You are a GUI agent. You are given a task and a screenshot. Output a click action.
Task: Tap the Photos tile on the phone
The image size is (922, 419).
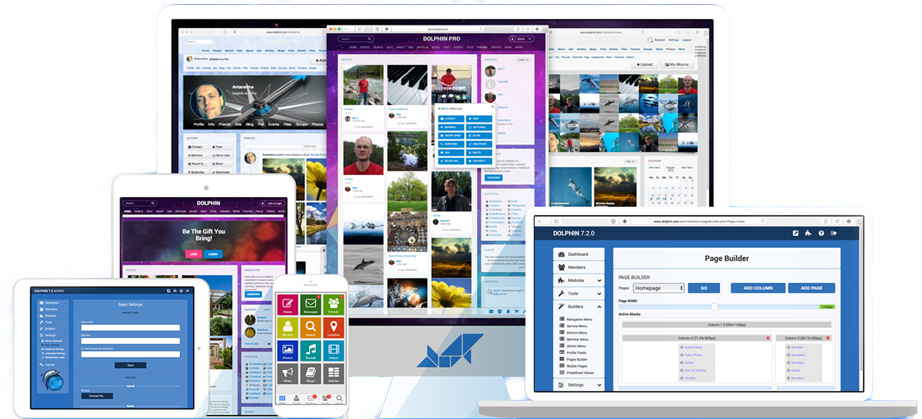click(288, 351)
